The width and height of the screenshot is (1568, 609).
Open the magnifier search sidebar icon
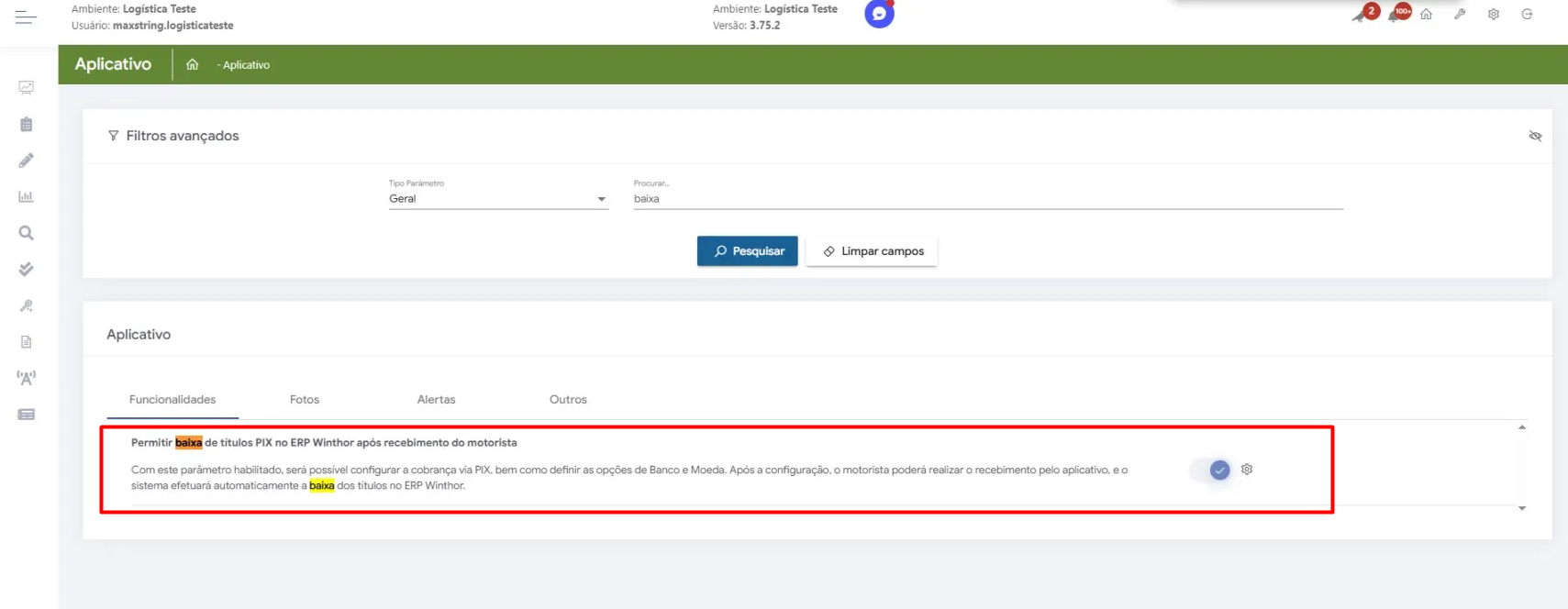[x=27, y=233]
